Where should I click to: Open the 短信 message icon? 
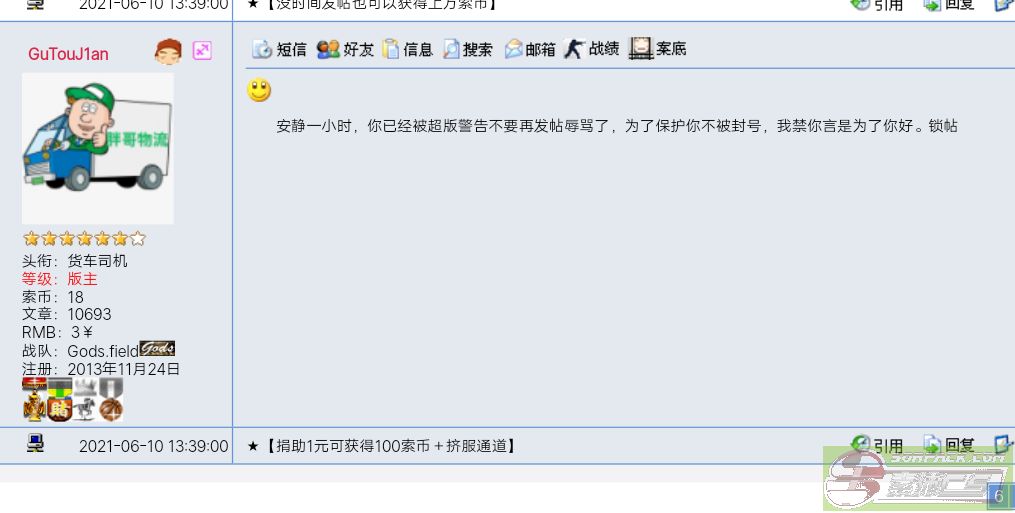(279, 49)
